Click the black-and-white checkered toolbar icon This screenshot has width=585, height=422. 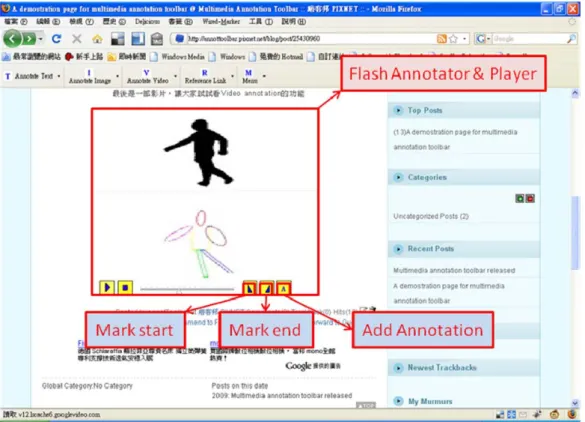118,38
